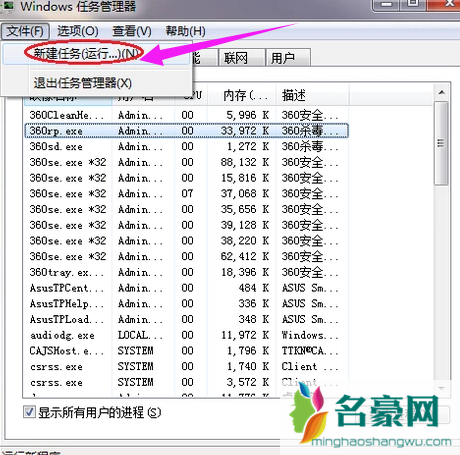Click the process list scrollbar thumb
Image resolution: width=460 pixels, height=455 pixels.
tap(441, 143)
